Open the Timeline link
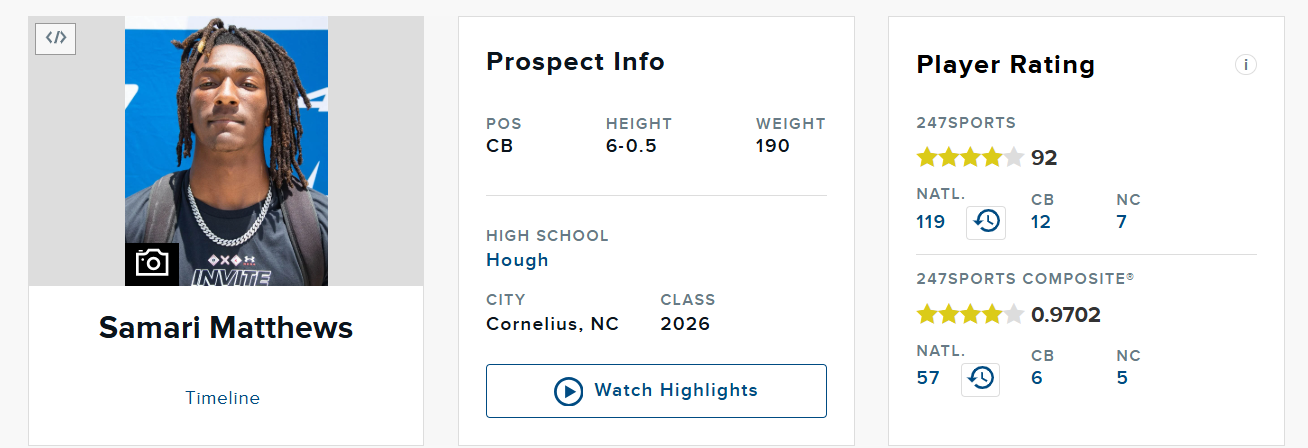Image resolution: width=1308 pixels, height=448 pixels. tap(222, 398)
